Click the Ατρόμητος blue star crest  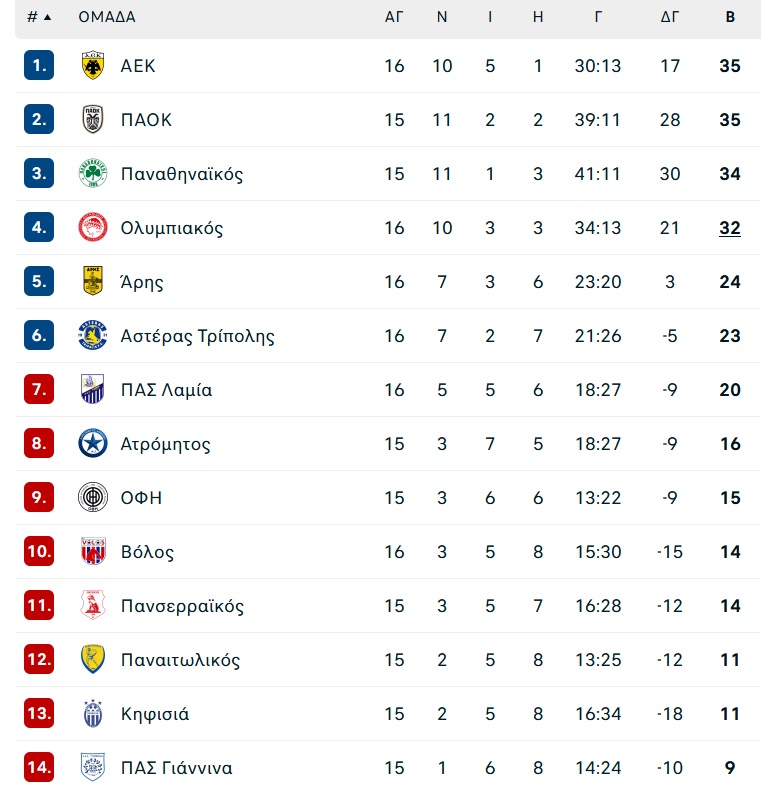[x=93, y=443]
